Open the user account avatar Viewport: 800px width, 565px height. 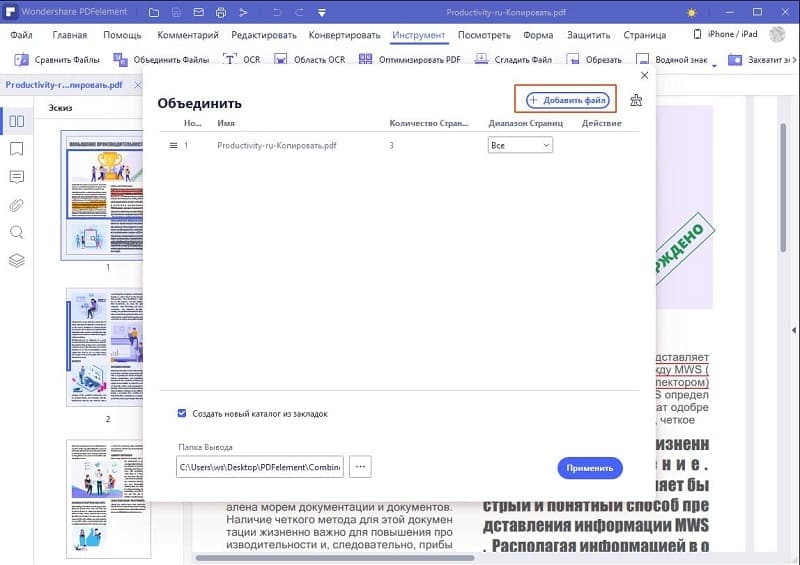pos(777,34)
